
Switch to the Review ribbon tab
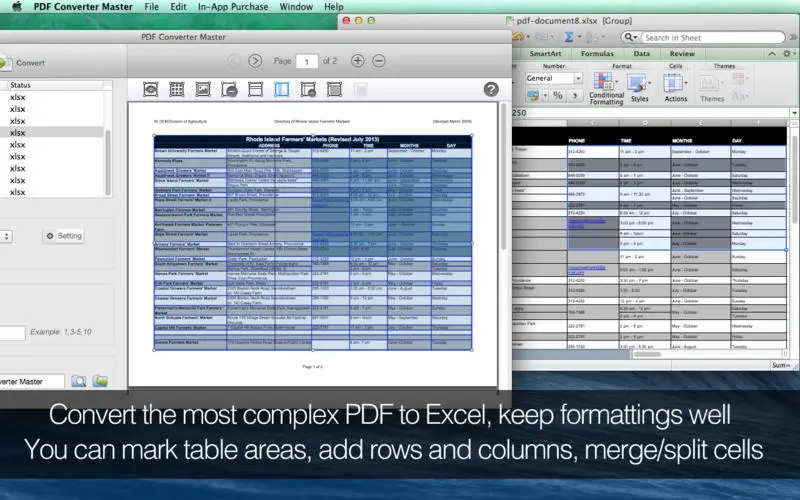click(682, 54)
